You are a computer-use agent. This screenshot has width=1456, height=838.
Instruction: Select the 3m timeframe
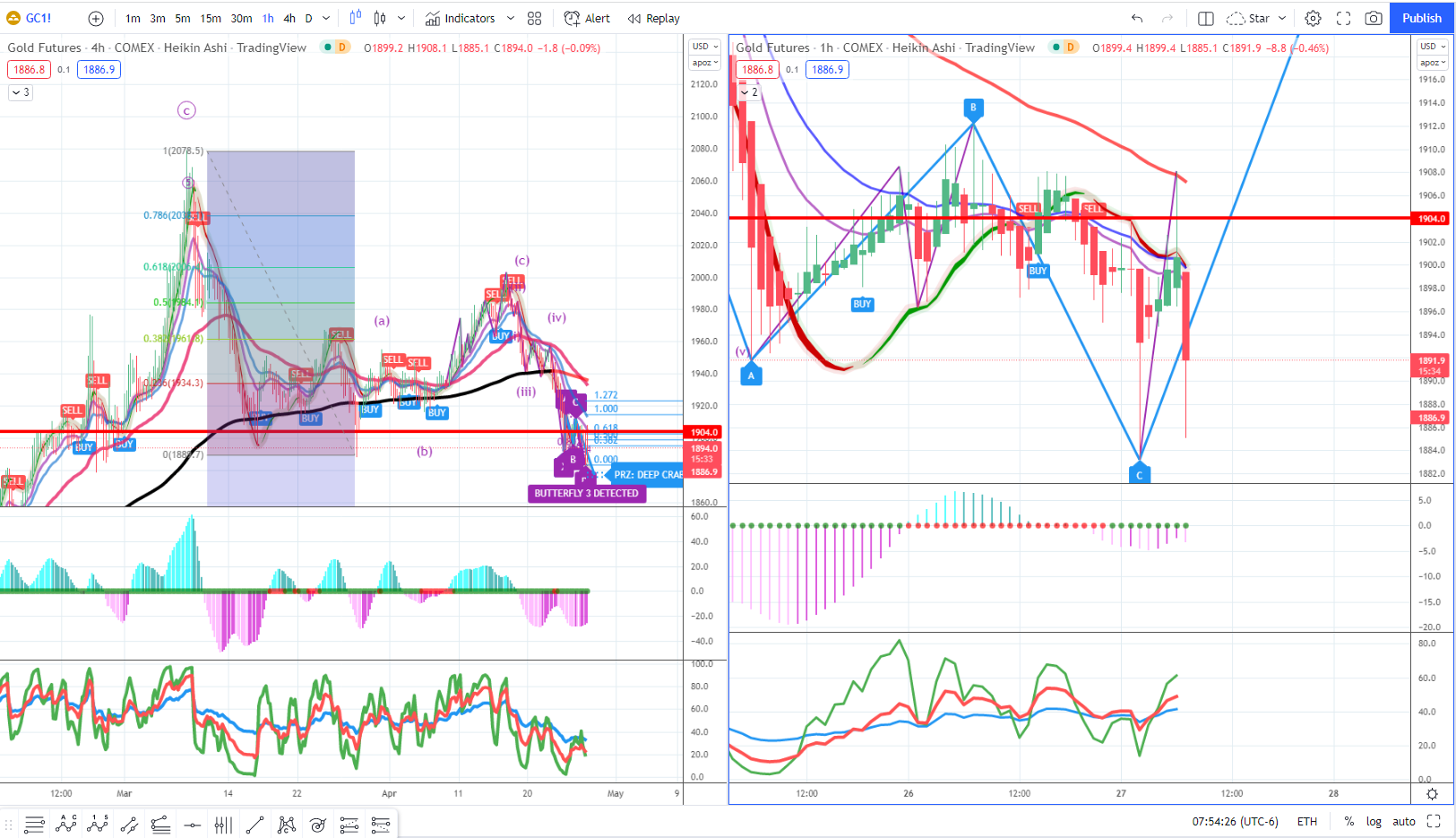point(158,18)
